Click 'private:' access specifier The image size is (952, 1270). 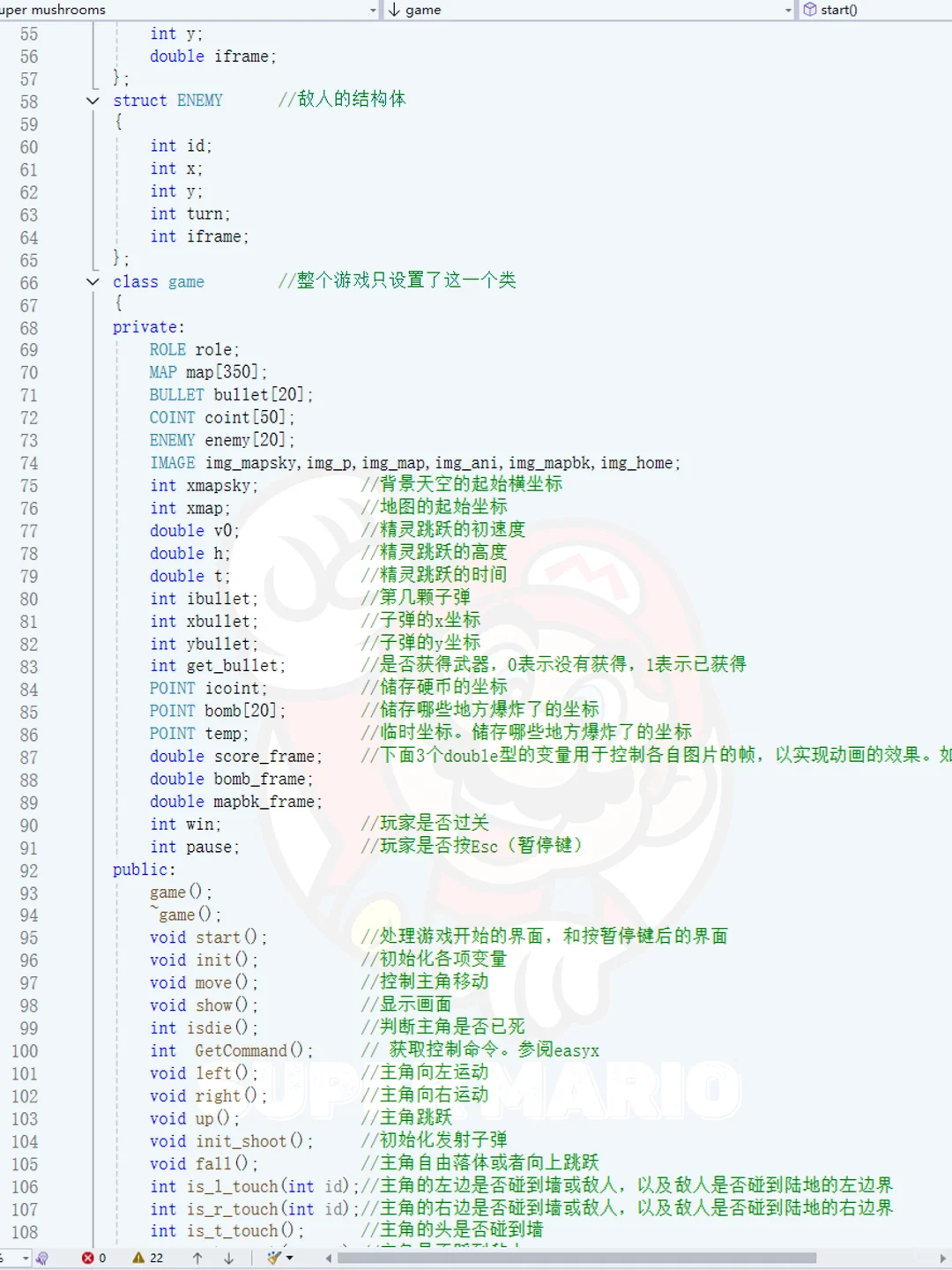coord(149,327)
